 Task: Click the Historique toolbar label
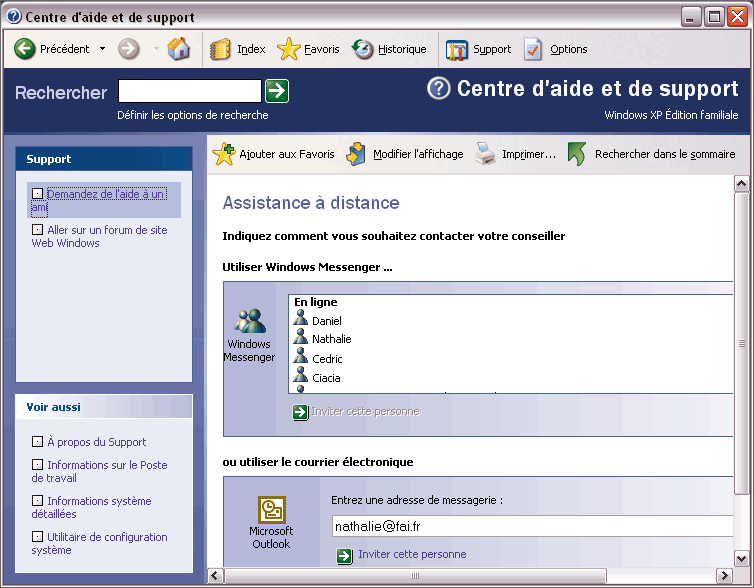point(402,49)
